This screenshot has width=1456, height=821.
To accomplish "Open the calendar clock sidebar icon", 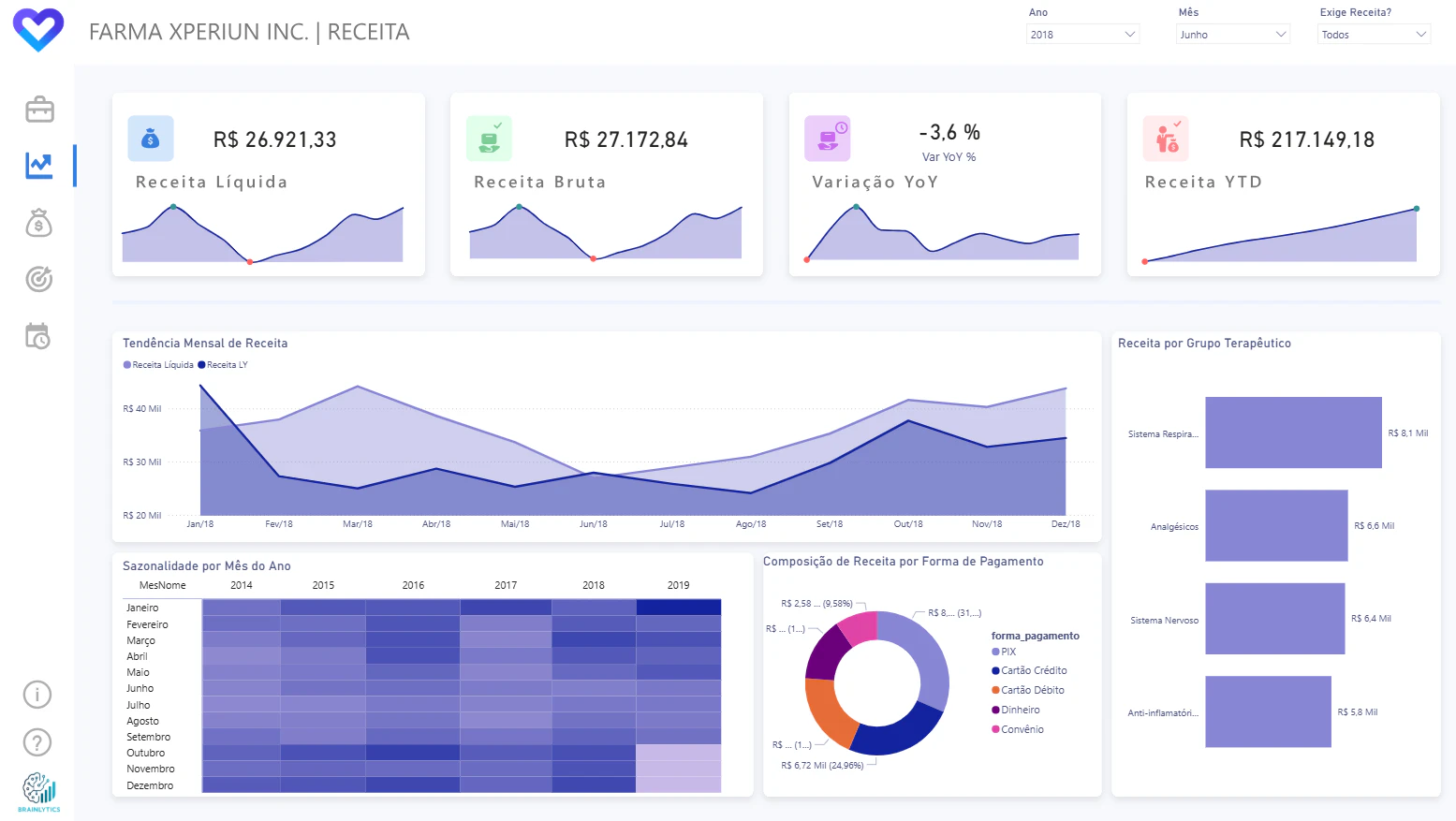I will 37,336.
